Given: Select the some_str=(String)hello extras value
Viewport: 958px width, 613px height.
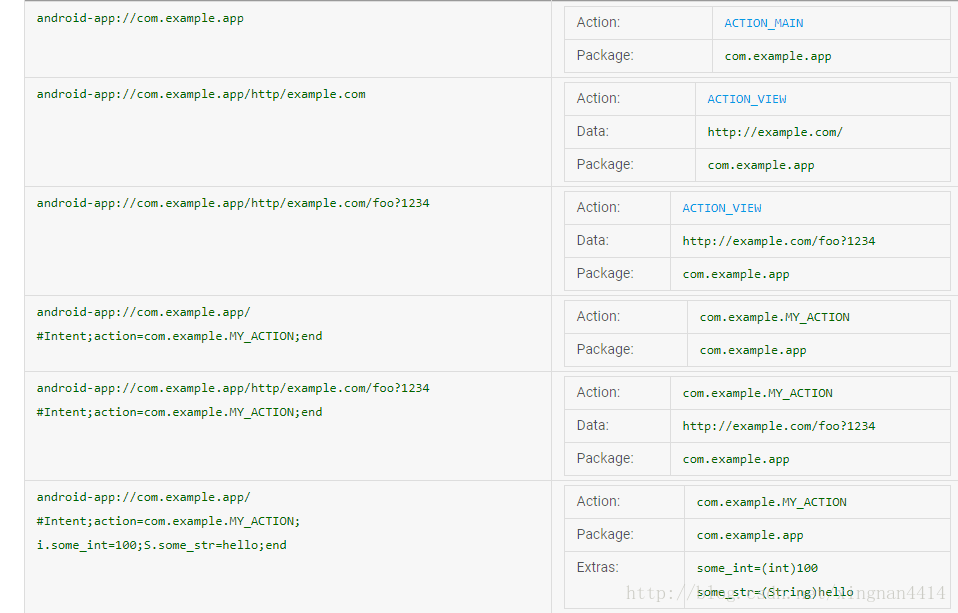Looking at the screenshot, I should coord(775,592).
